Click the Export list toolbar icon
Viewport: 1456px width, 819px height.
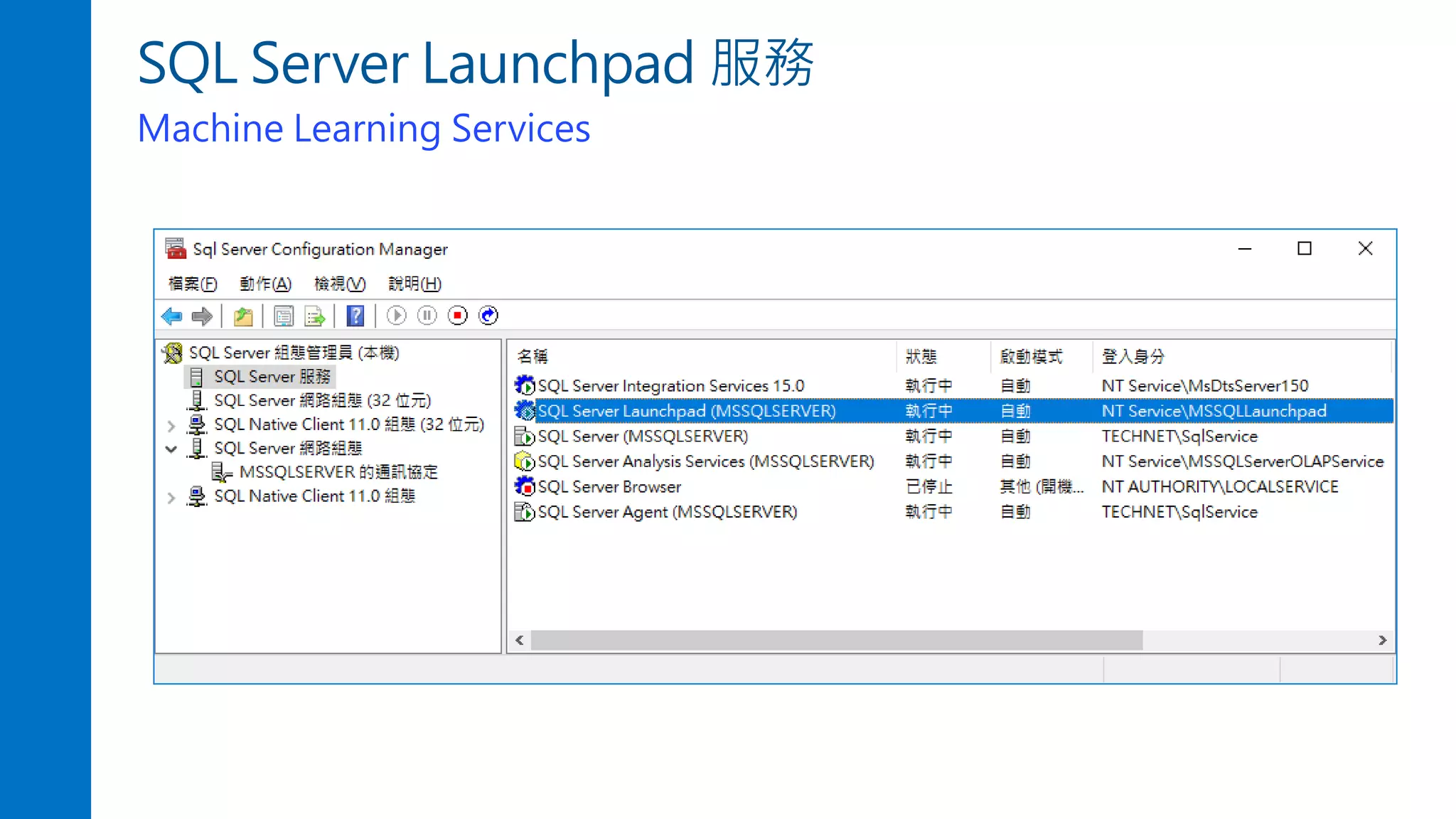coord(314,316)
